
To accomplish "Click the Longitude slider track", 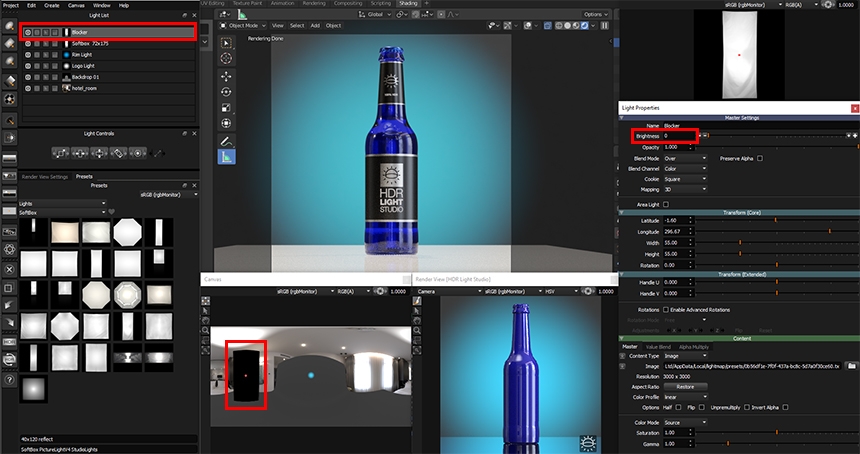I will tap(776, 231).
